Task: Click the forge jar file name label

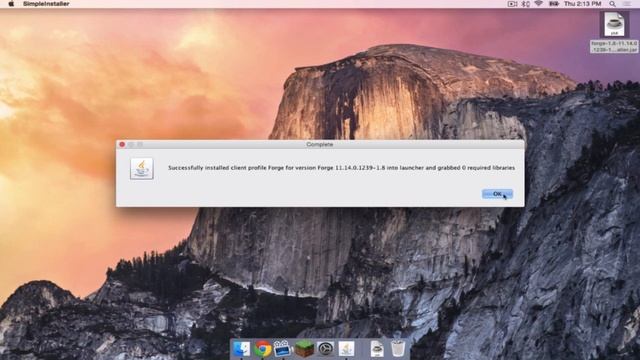Action: [614, 46]
